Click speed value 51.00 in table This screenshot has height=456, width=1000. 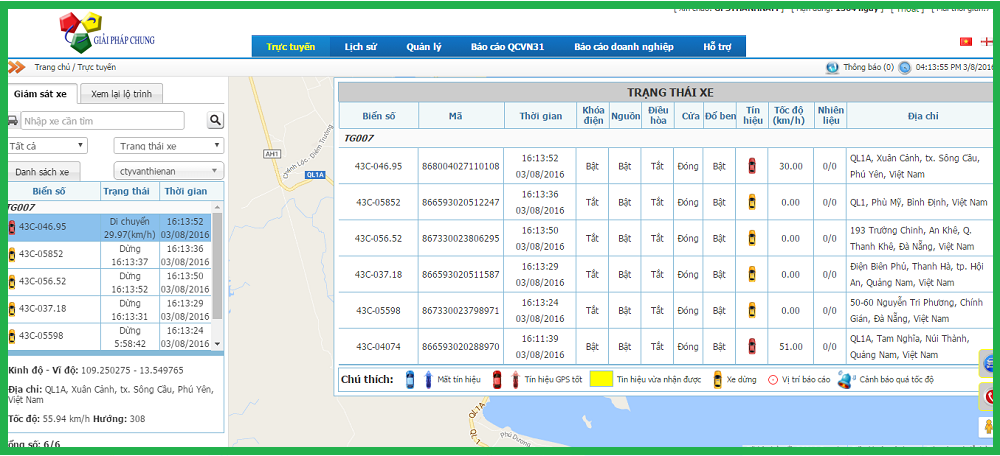tap(791, 346)
